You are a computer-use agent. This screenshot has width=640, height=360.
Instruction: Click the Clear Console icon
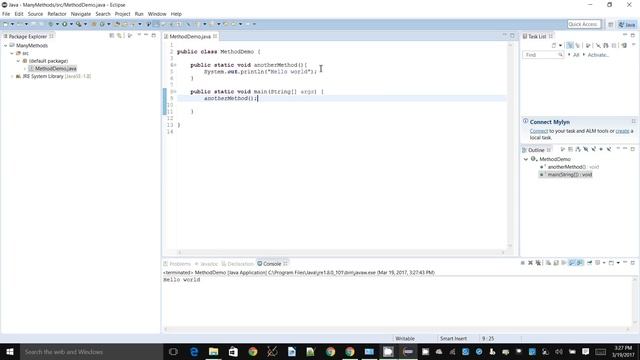tap(548, 263)
